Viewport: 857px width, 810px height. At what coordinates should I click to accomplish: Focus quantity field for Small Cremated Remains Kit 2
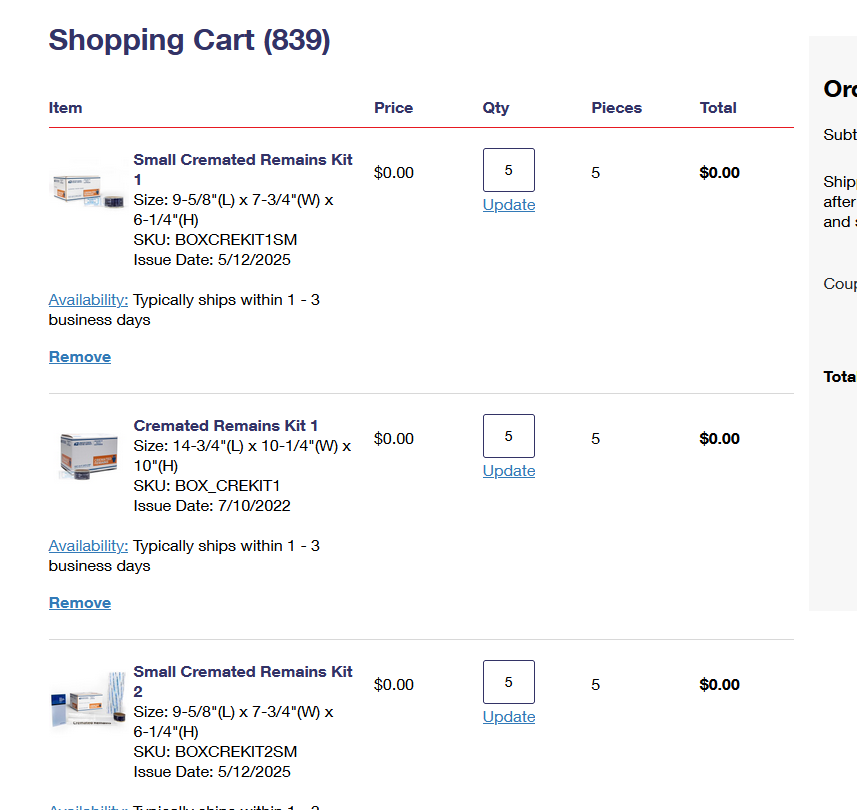click(508, 682)
